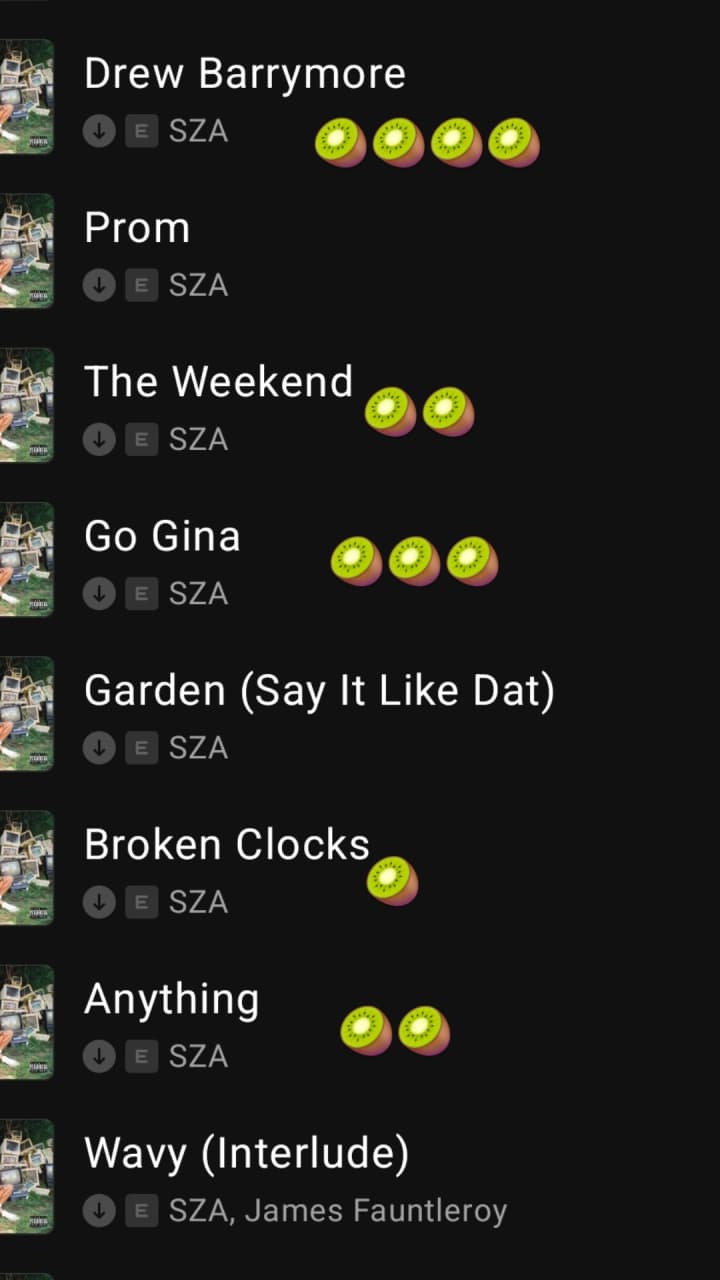The width and height of the screenshot is (720, 1280).
Task: Open The Weekend track
Action: tap(218, 382)
